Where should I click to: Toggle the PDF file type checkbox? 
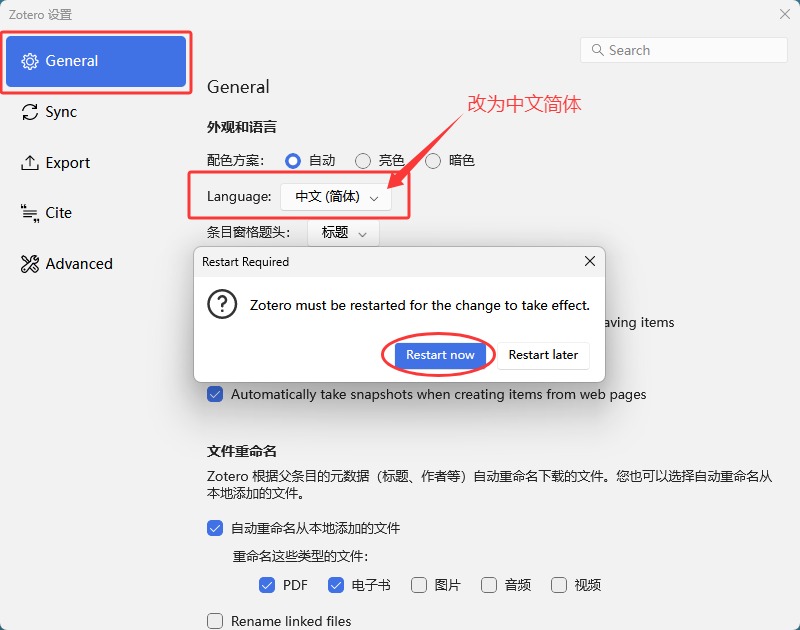(x=267, y=585)
